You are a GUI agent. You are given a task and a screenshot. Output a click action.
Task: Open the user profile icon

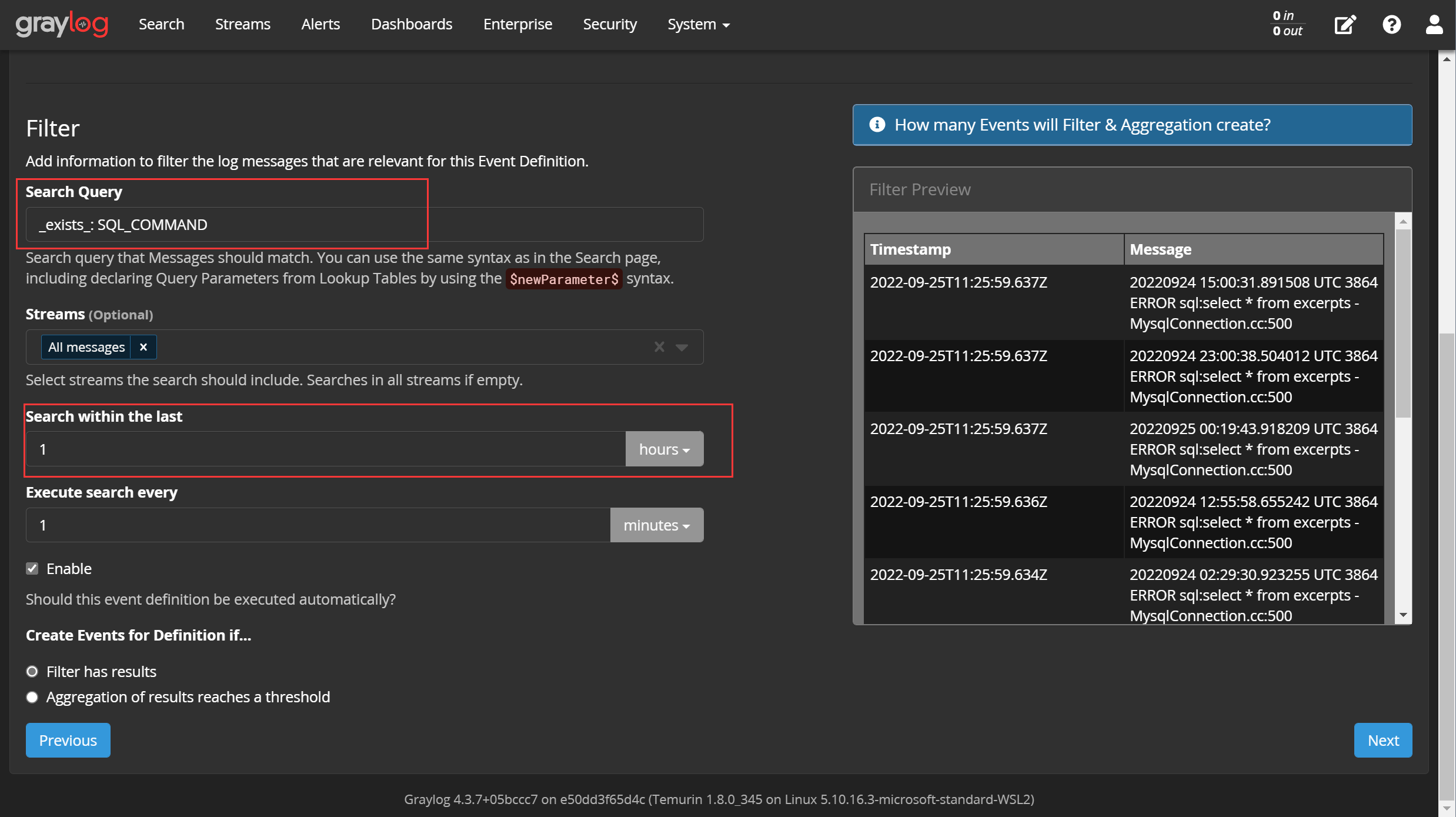(x=1434, y=25)
